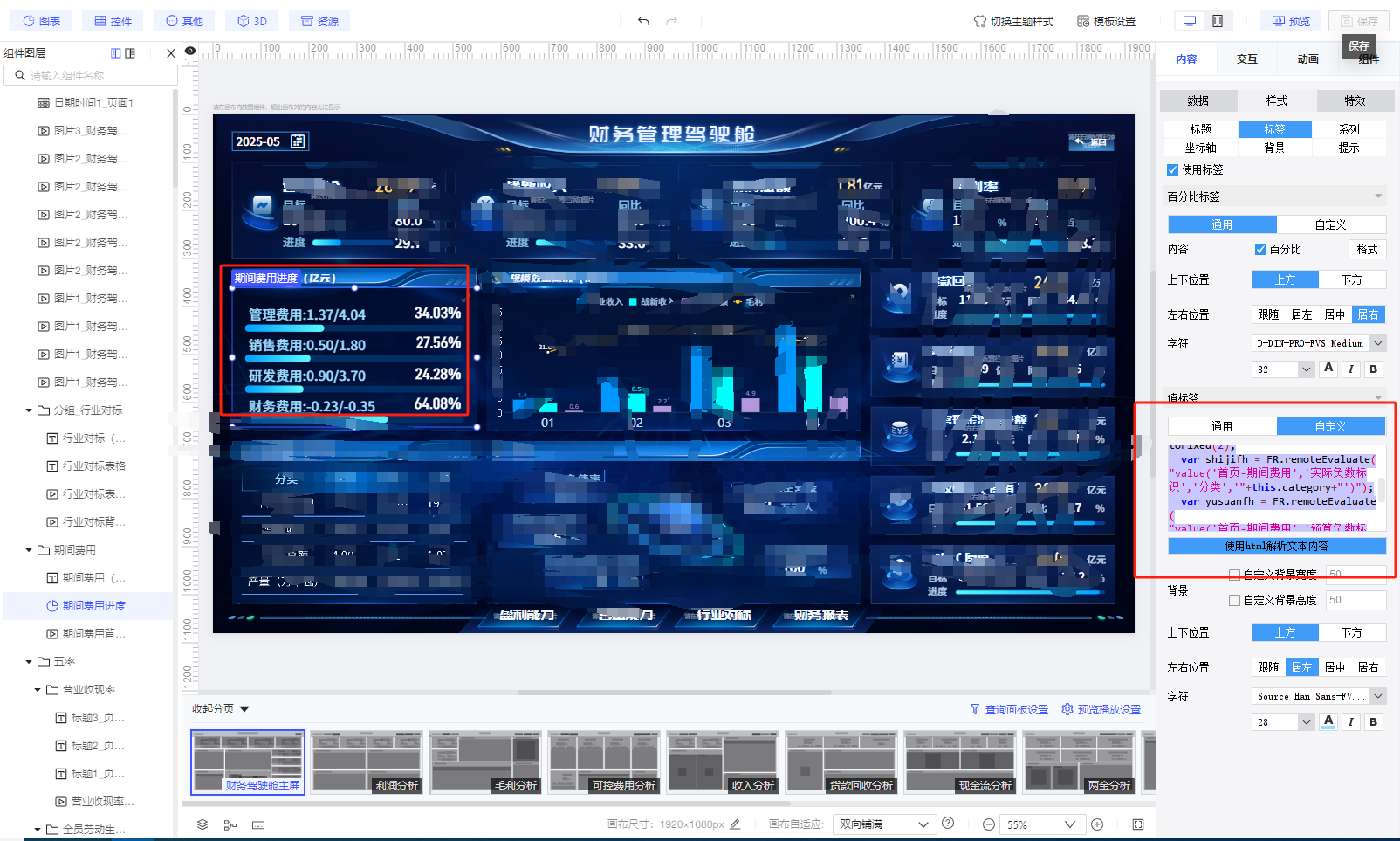
Task: Click the component tree icon in bottom bar
Action: point(230,824)
